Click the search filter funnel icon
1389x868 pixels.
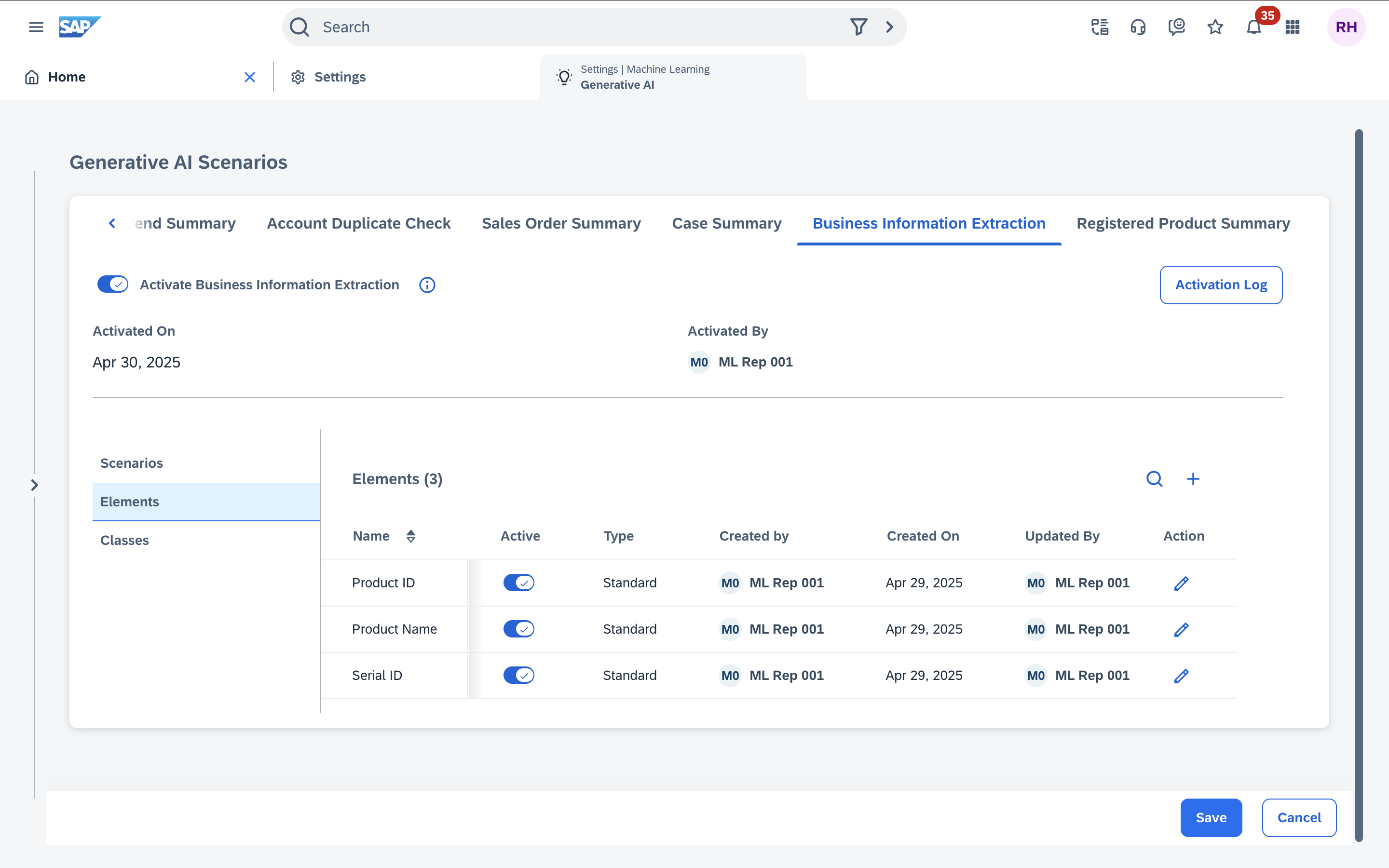pyautogui.click(x=858, y=27)
